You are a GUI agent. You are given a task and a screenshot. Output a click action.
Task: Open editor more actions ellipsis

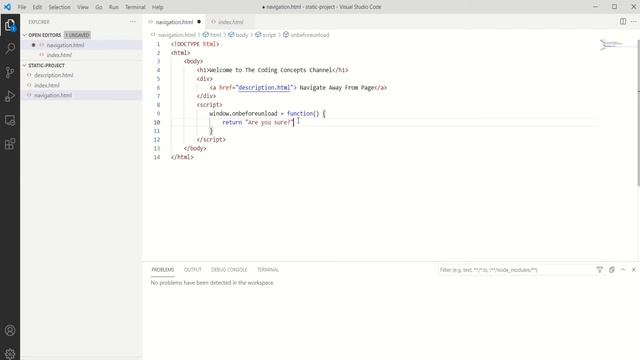(x=634, y=22)
